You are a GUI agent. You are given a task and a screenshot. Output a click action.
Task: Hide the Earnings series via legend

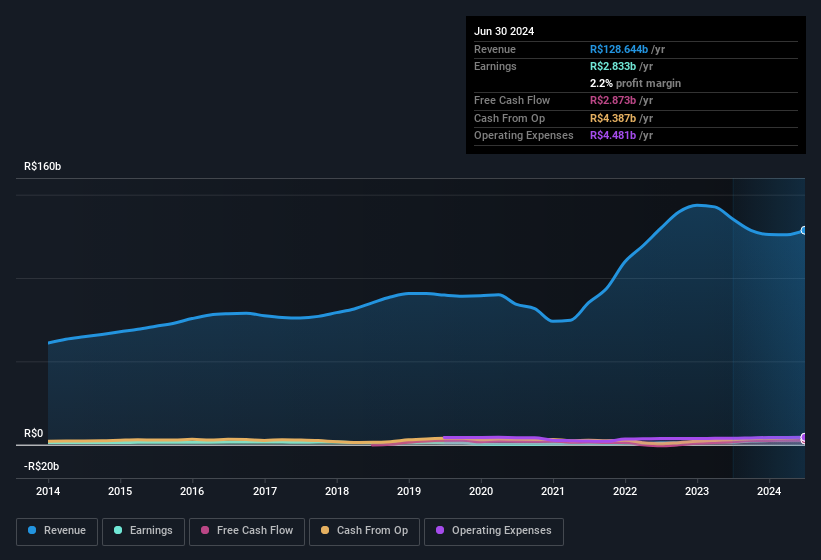coord(142,531)
